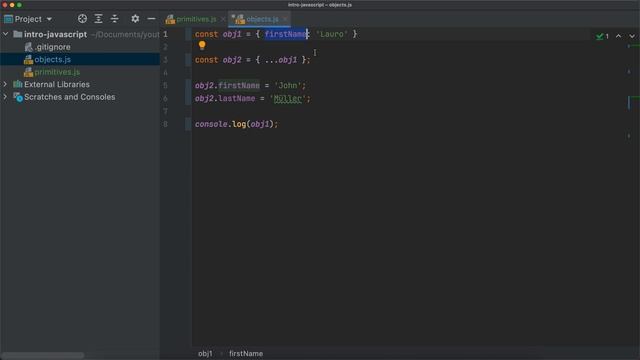The height and width of the screenshot is (360, 640).
Task: Select opened file locate target icon
Action: (x=82, y=19)
